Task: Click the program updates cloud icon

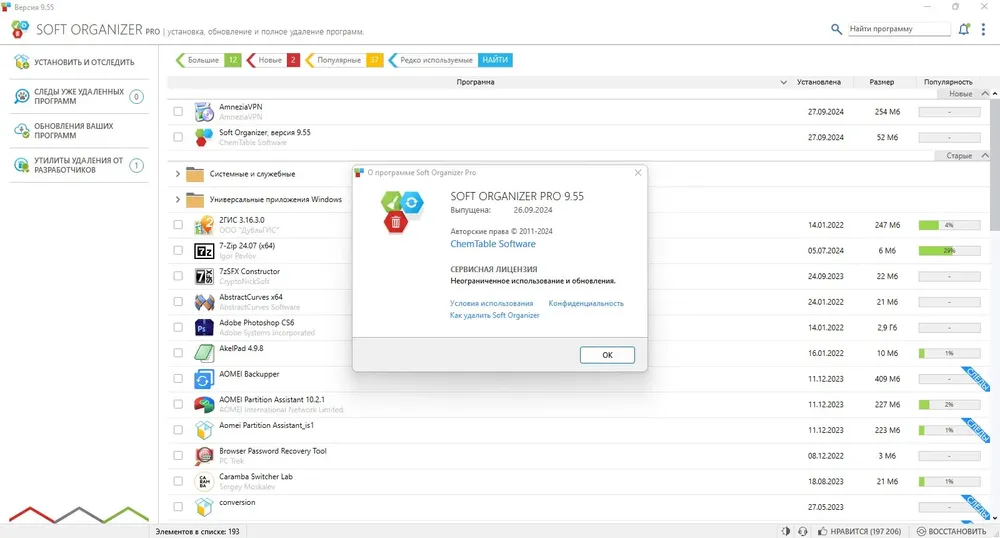Action: click(22, 131)
